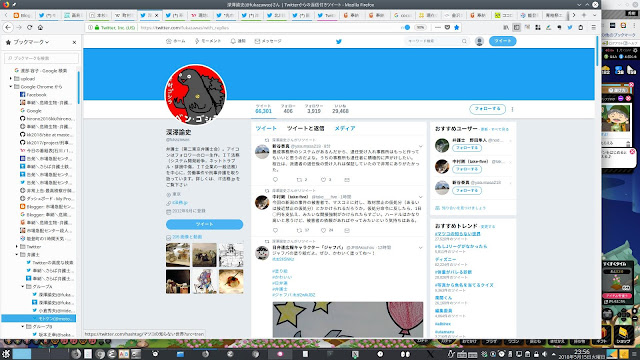Click the Twitter bird logo in header

coord(338,41)
